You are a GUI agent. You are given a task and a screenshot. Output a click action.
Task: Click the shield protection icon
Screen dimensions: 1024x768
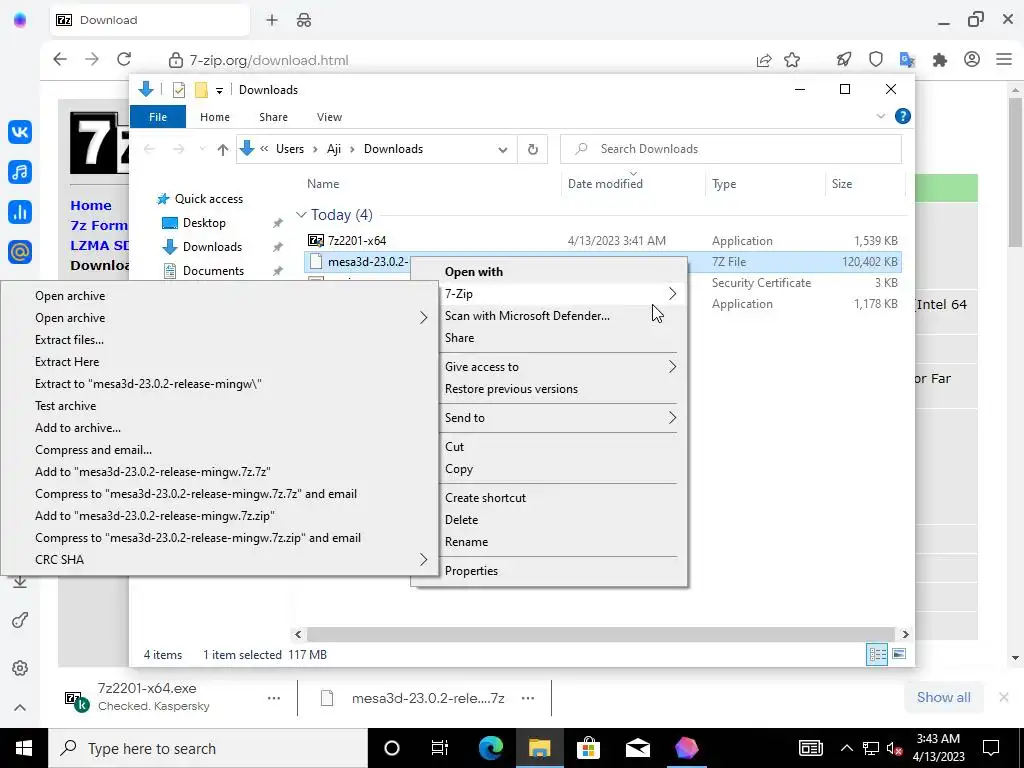[x=876, y=59]
